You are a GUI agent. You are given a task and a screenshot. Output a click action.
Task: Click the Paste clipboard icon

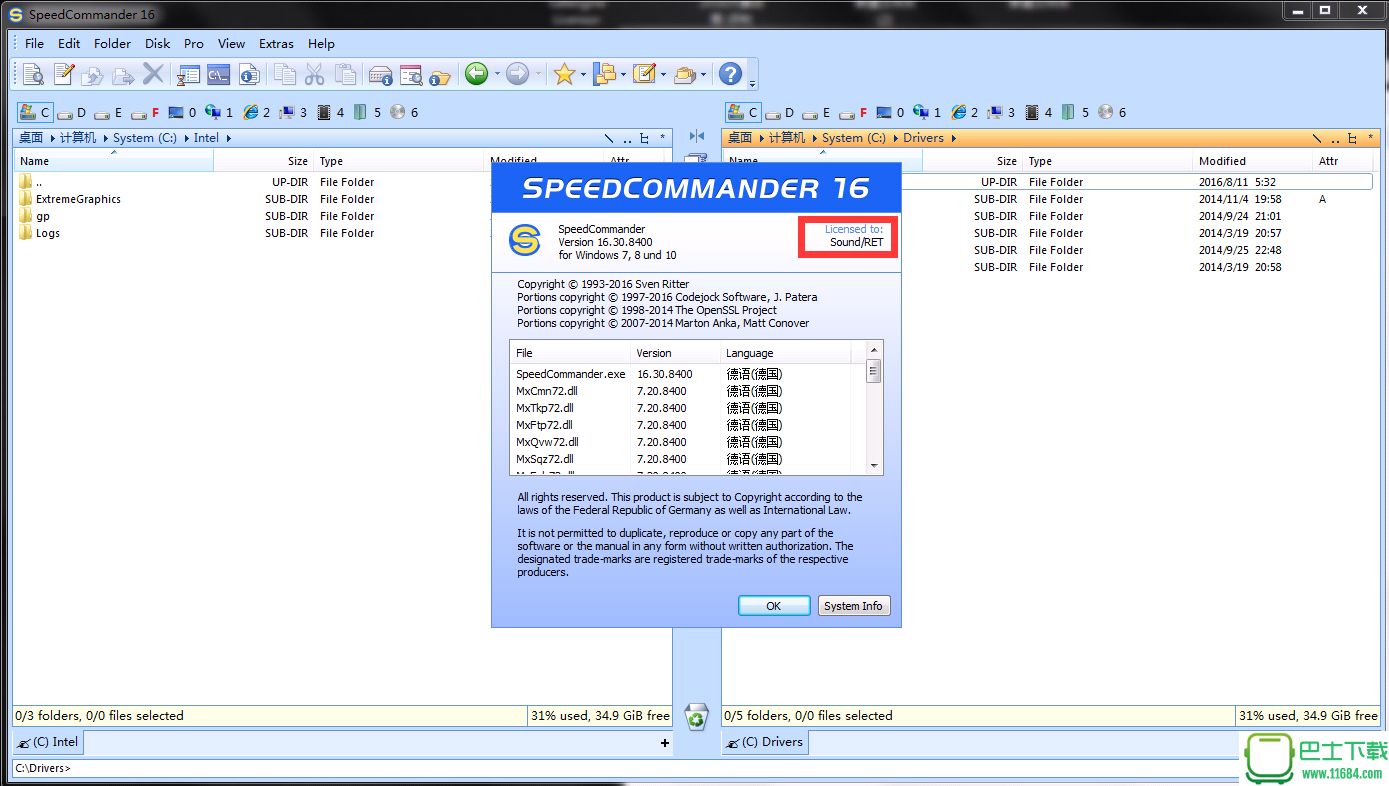[x=345, y=73]
